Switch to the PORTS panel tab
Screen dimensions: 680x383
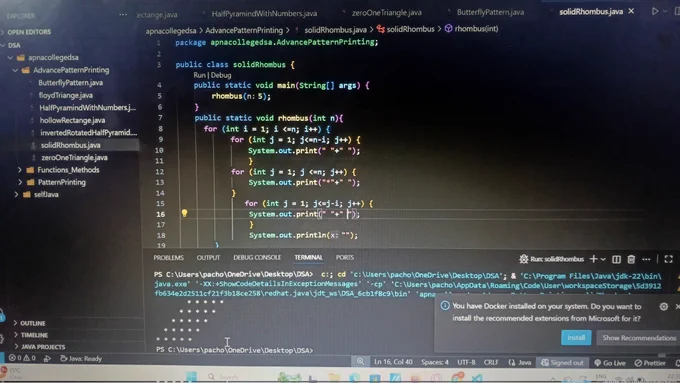(345, 258)
